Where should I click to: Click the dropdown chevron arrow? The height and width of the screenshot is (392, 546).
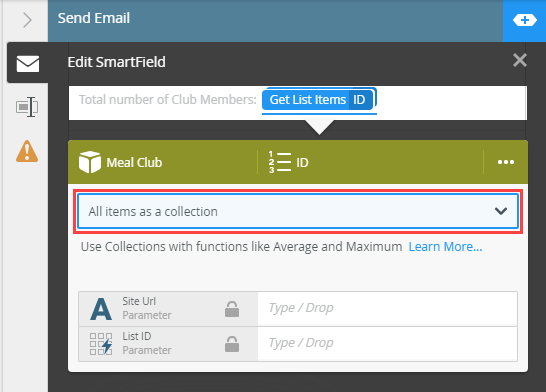point(501,211)
